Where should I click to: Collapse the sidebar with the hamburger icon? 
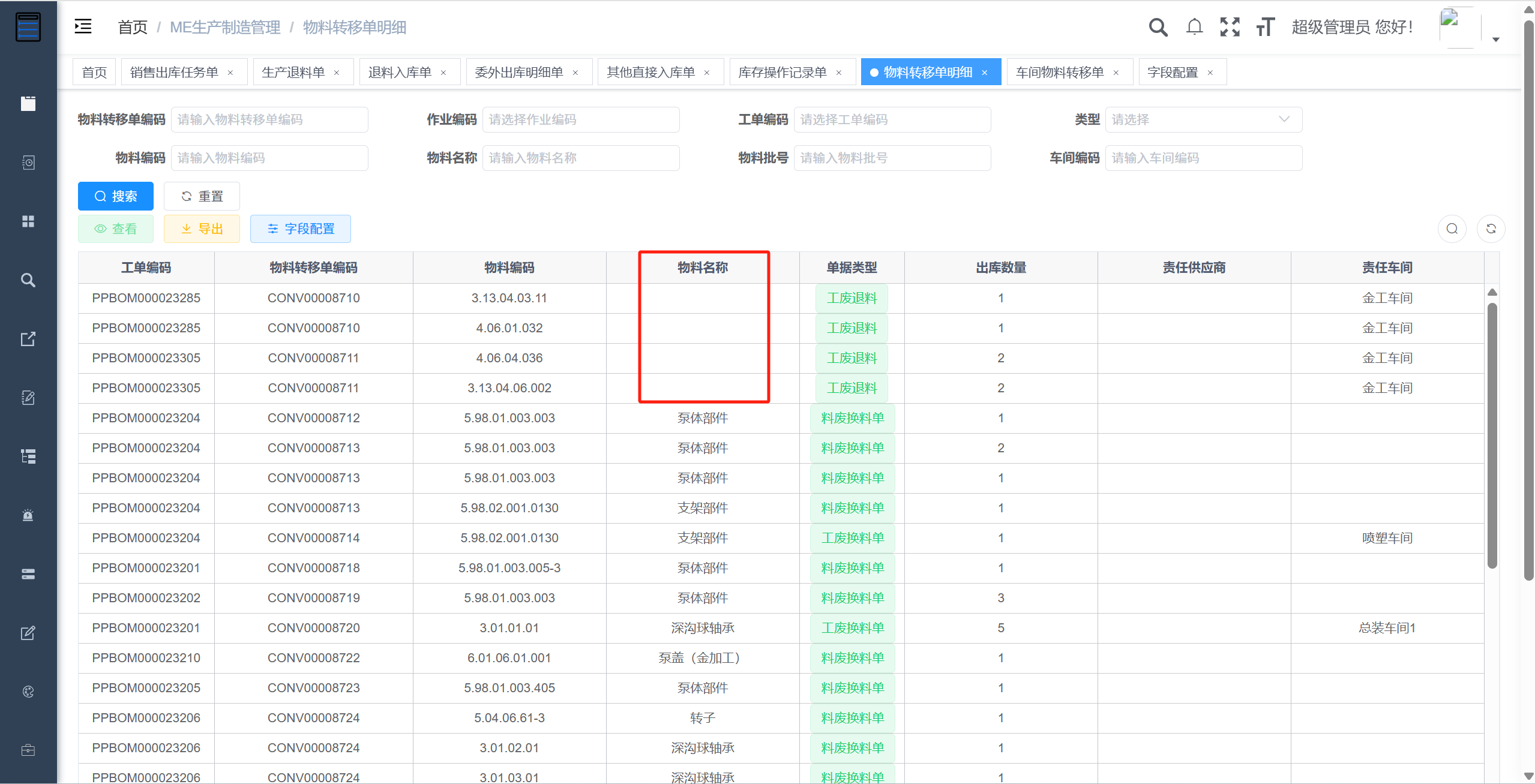(83, 26)
